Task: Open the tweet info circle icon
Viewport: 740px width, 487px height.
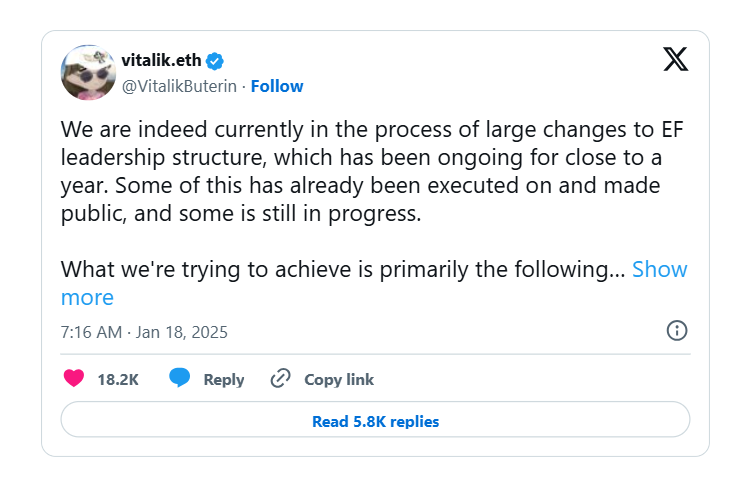Action: click(676, 331)
